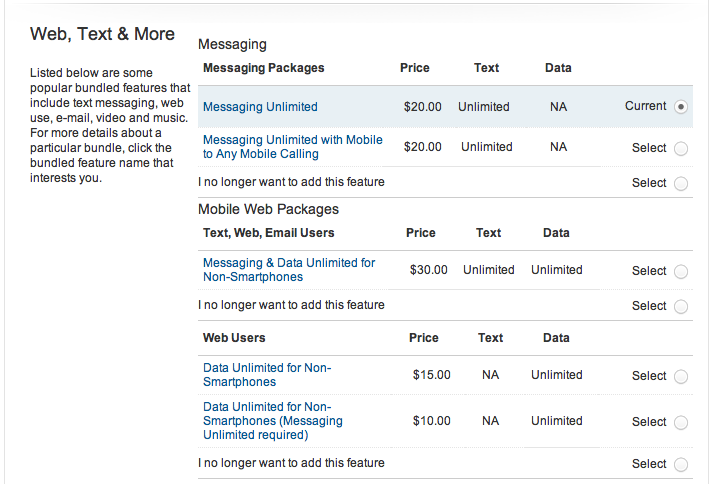The width and height of the screenshot is (718, 484).
Task: Select 'no longer want' radio under Messaging Packages
Action: click(681, 183)
